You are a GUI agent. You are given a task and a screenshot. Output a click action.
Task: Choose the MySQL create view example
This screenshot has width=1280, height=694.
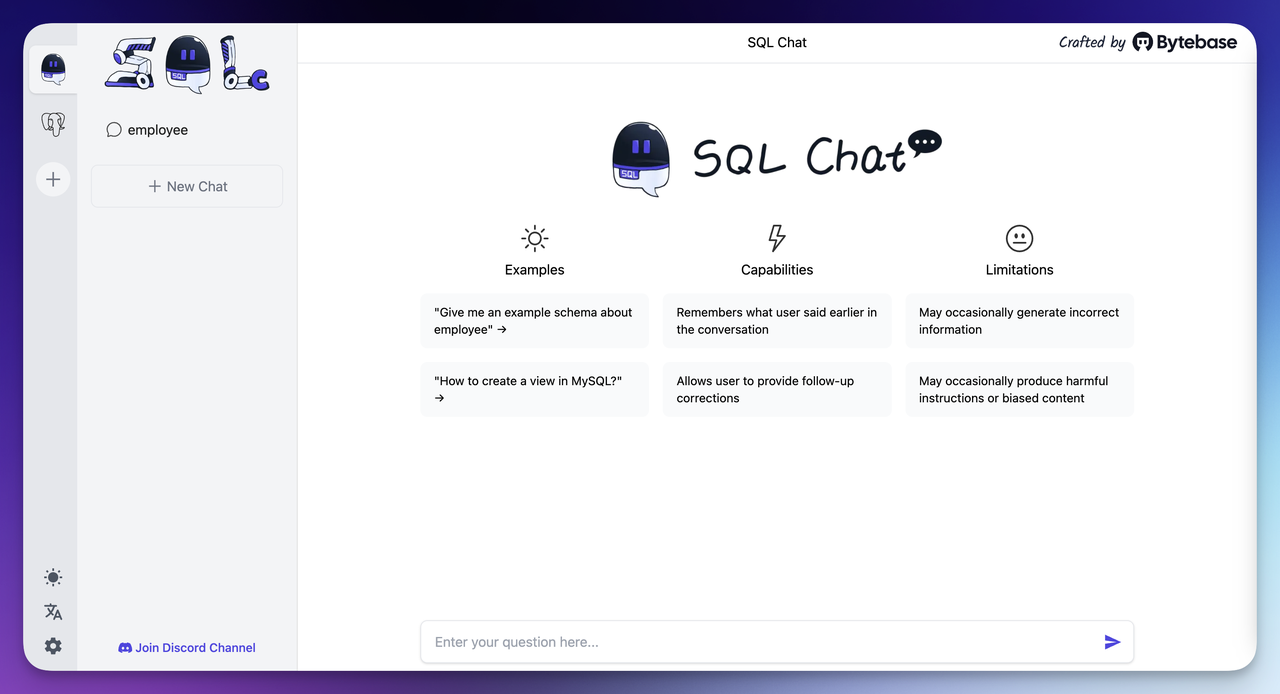point(535,389)
